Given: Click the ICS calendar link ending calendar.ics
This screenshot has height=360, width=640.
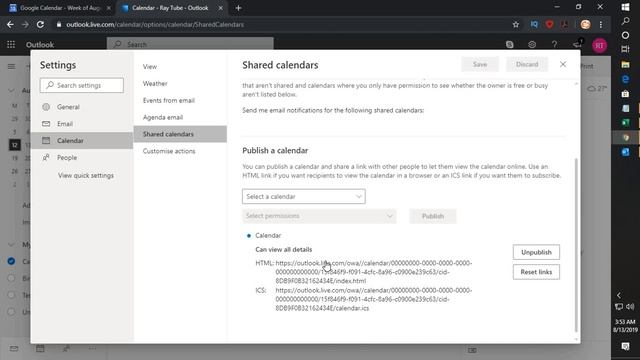Looking at the screenshot, I should [373, 299].
